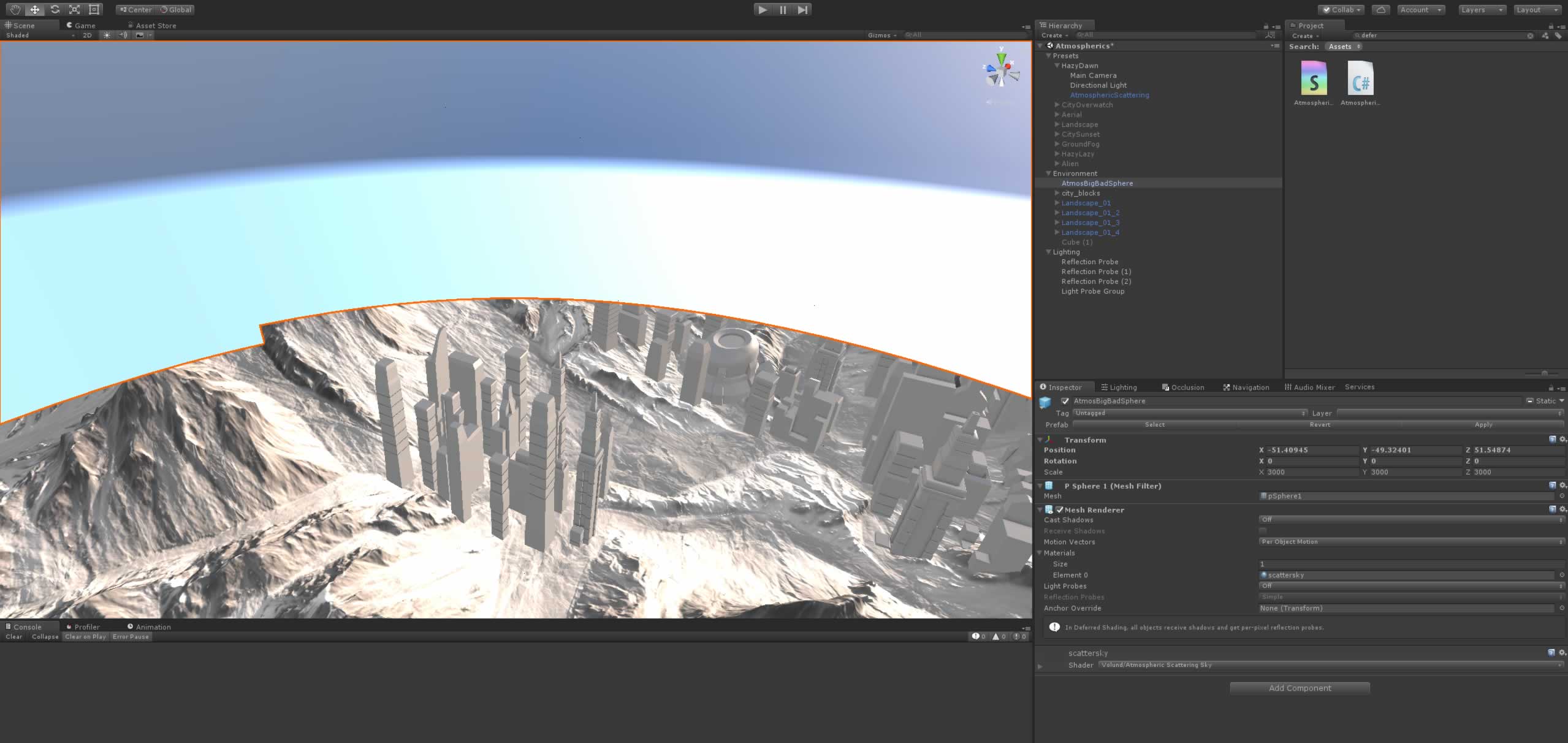Select the Scale tool

click(x=74, y=9)
